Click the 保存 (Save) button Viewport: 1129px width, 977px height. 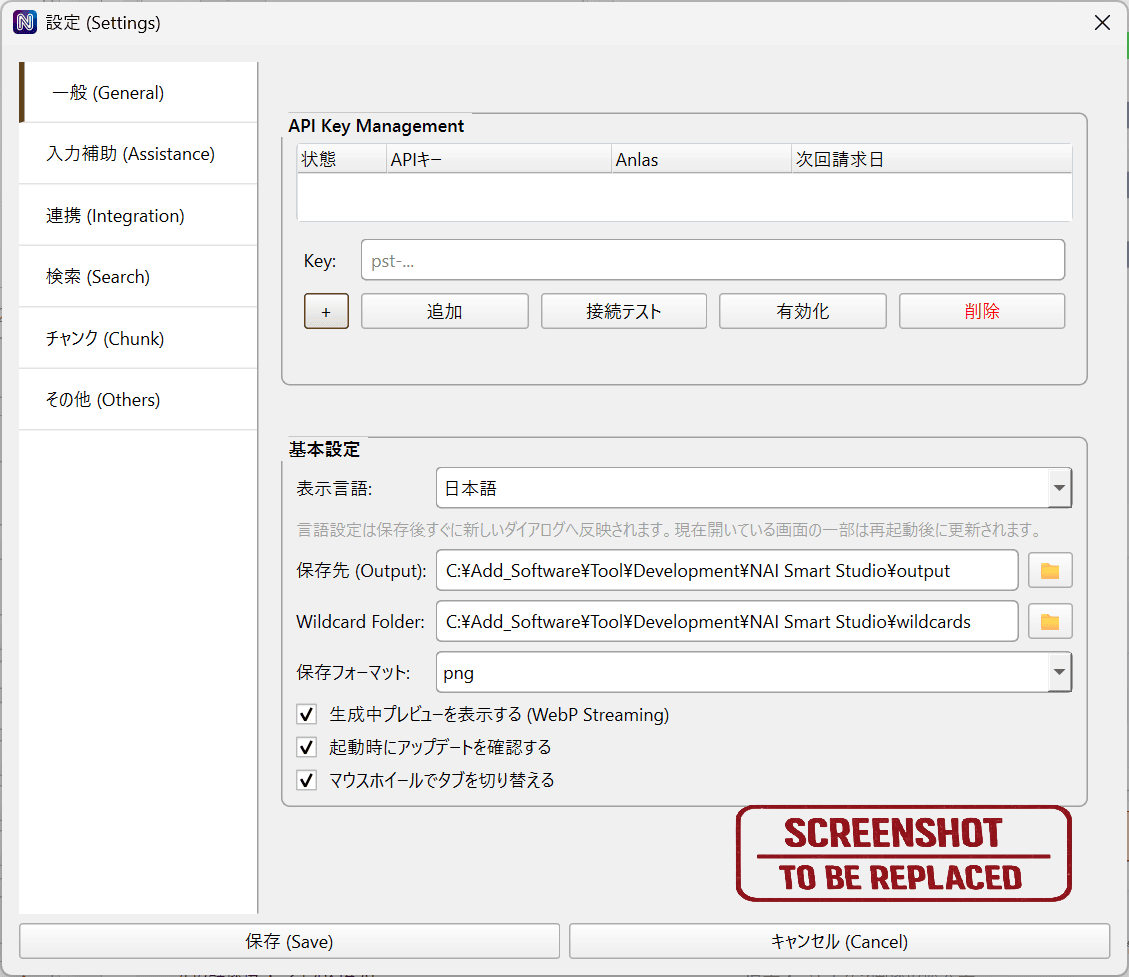tap(289, 941)
